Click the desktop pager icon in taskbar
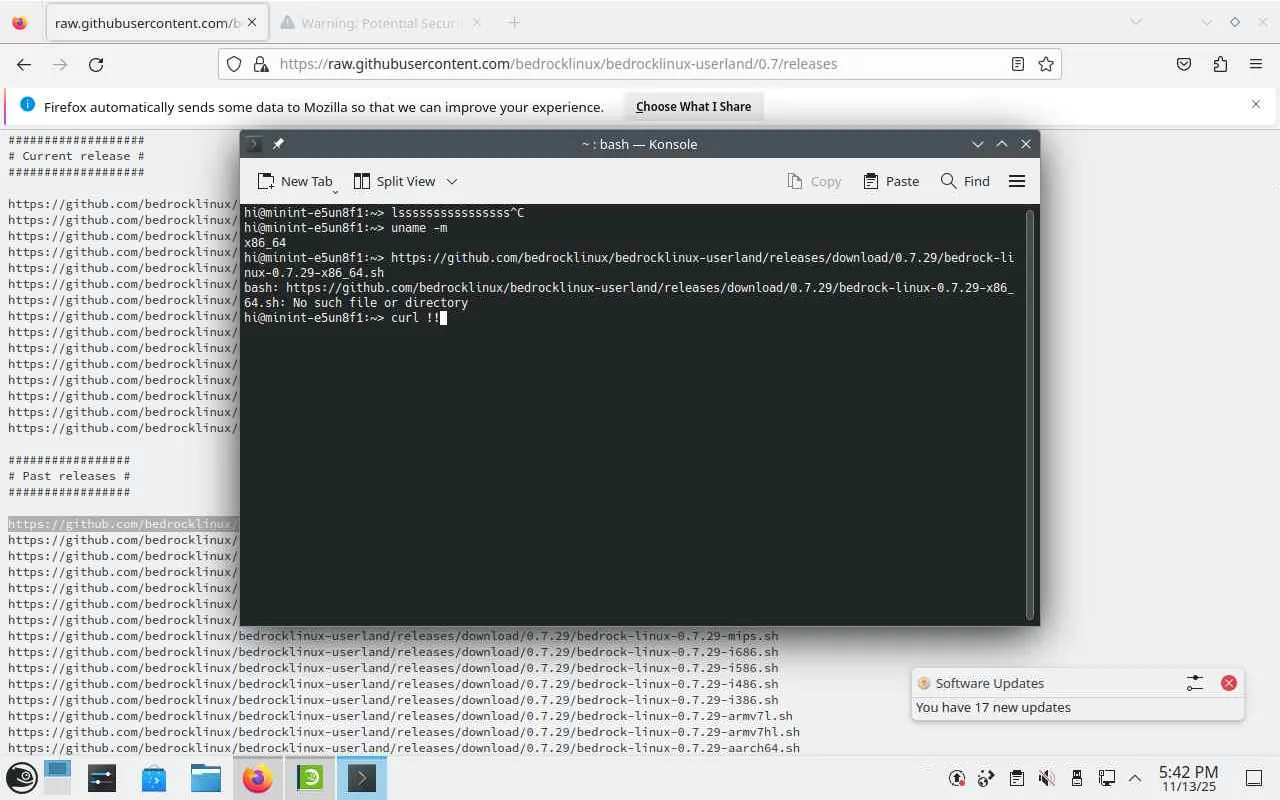The width and height of the screenshot is (1280, 800). click(x=57, y=778)
